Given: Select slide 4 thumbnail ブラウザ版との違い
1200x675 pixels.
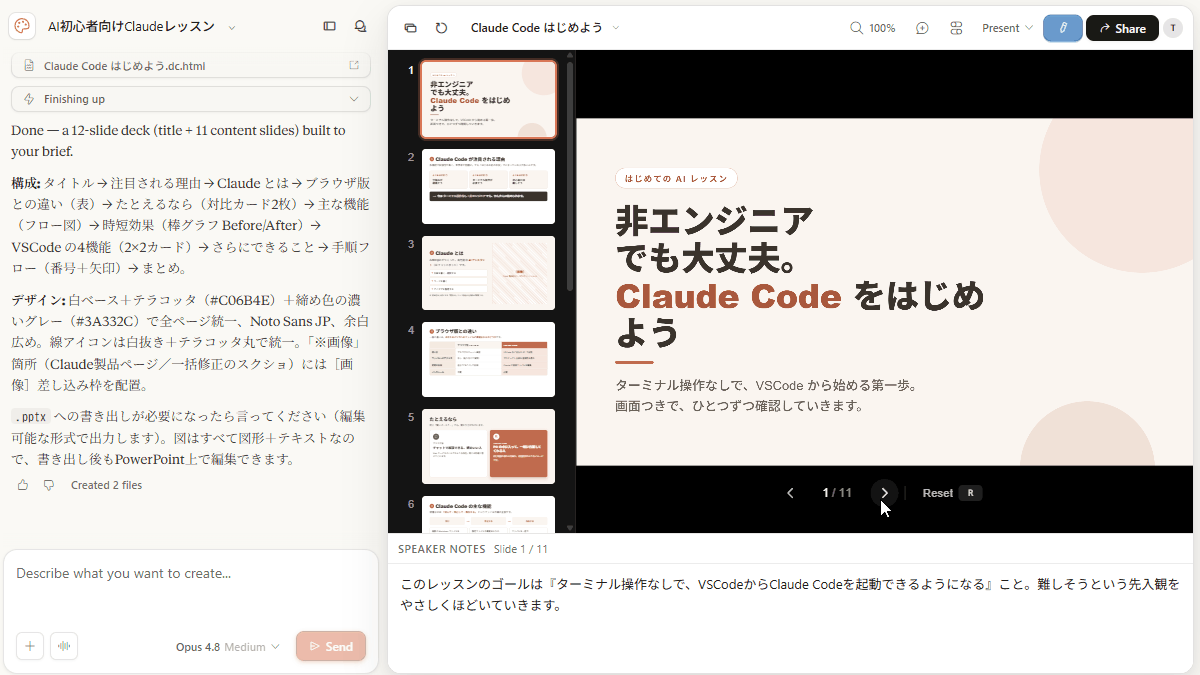Looking at the screenshot, I should click(x=488, y=360).
